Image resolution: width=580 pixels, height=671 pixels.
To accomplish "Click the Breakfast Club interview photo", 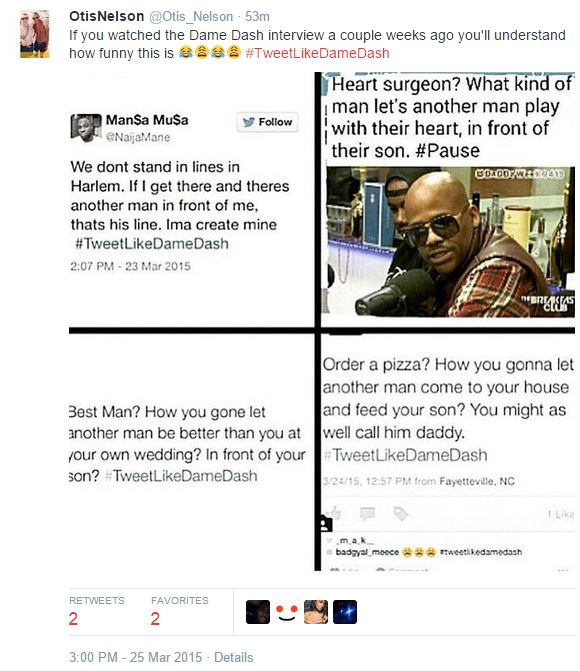I will pos(450,242).
